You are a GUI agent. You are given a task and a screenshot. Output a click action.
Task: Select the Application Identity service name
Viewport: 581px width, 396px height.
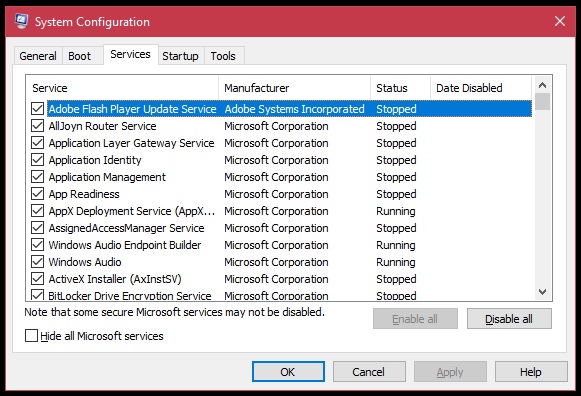click(x=95, y=160)
